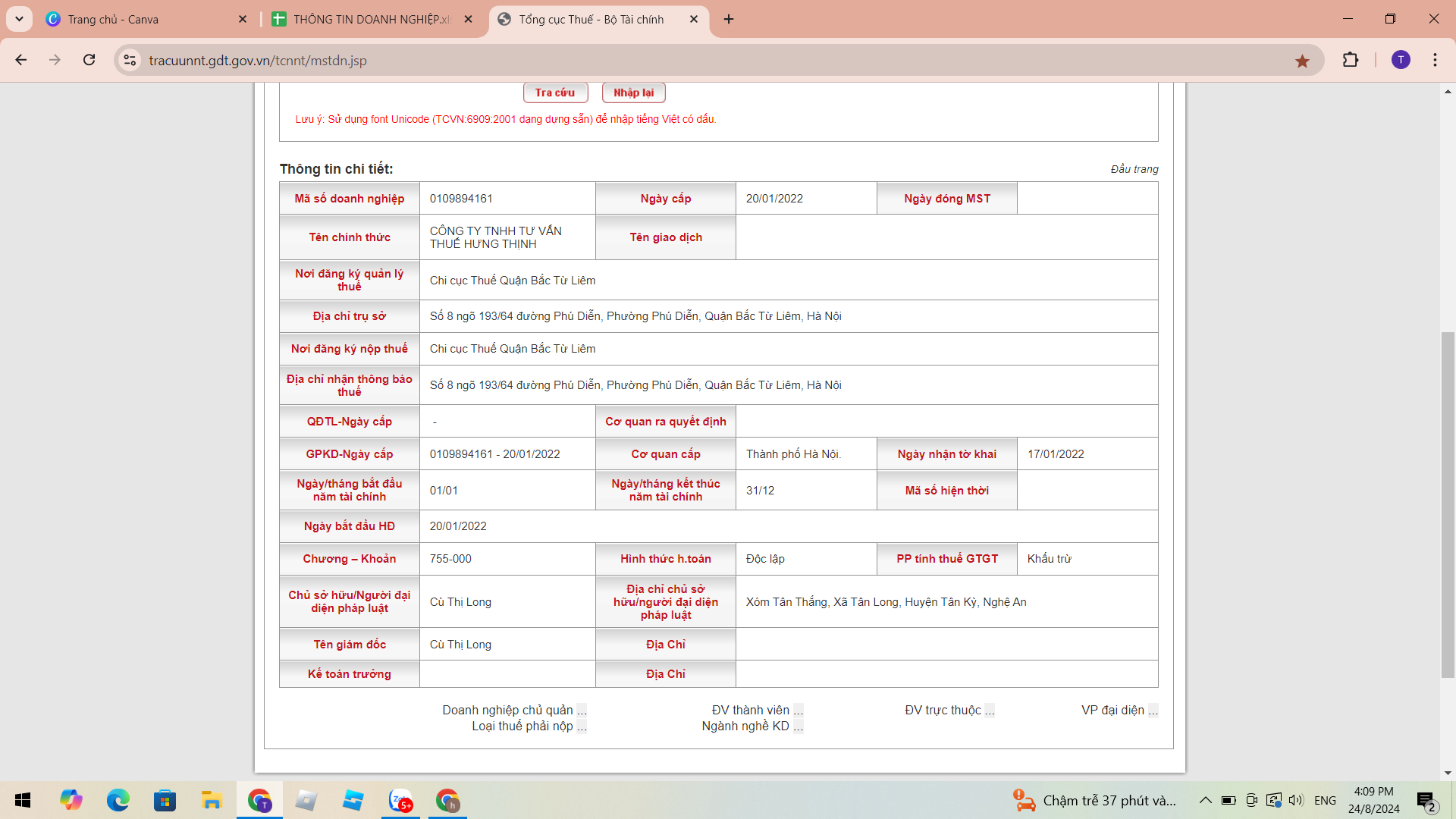This screenshot has width=1456, height=819.
Task: Click the Khấu trừ value
Action: pyautogui.click(x=1049, y=559)
